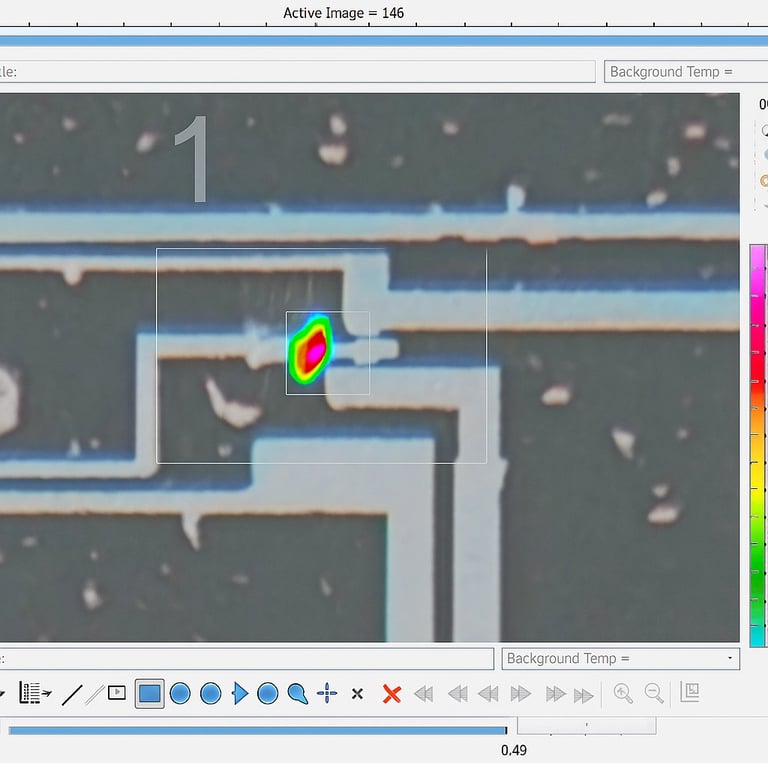This screenshot has width=768, height=763.
Task: Click the 0.49 value below progress bar
Action: click(x=514, y=750)
